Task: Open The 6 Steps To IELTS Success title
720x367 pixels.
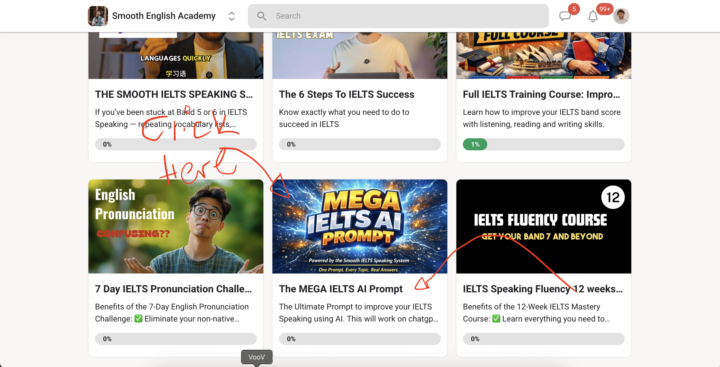Action: tap(346, 95)
